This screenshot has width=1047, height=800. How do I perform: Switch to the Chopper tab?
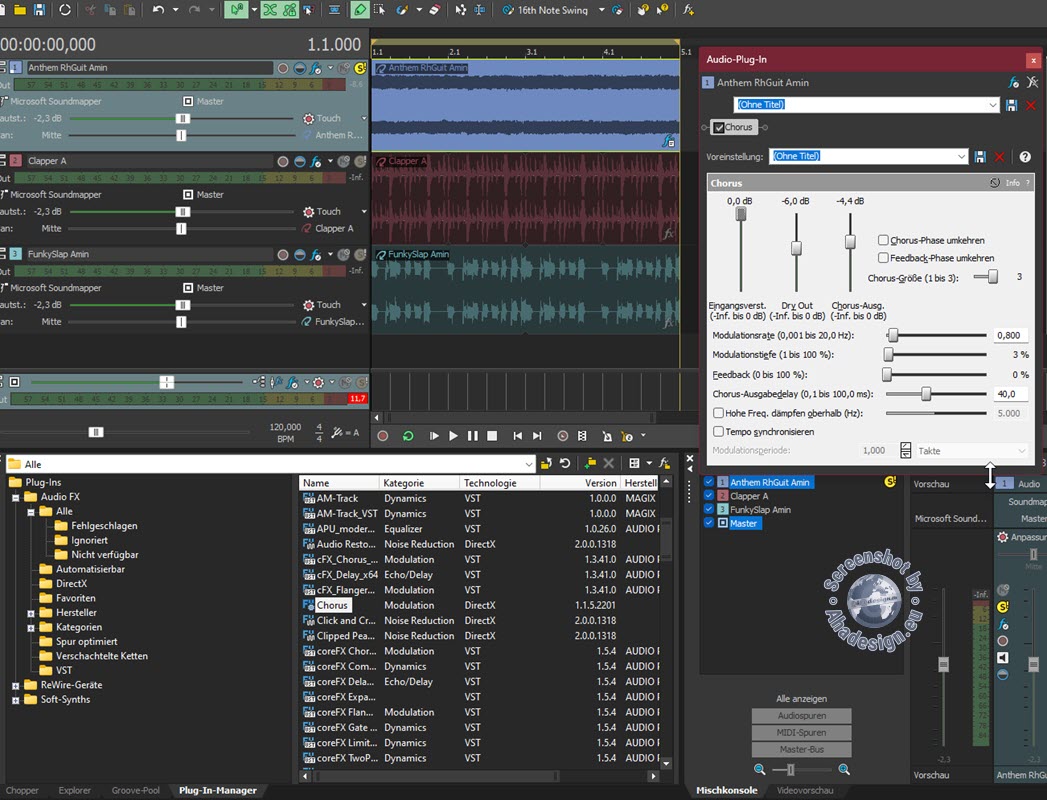[22, 790]
